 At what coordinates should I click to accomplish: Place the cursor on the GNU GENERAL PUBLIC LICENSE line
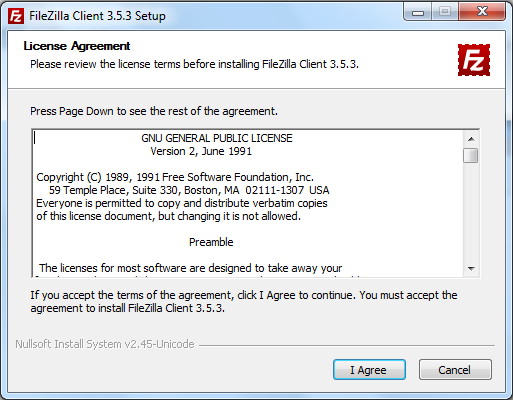point(217,138)
